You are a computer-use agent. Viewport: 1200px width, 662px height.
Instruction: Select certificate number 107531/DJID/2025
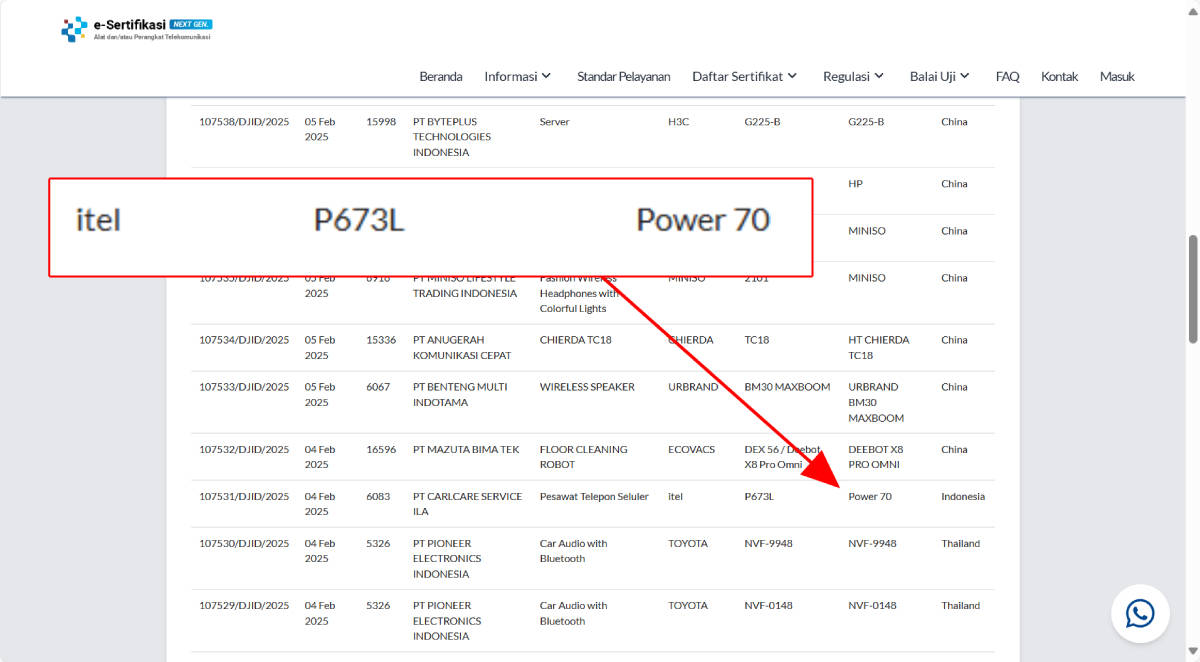tap(244, 497)
